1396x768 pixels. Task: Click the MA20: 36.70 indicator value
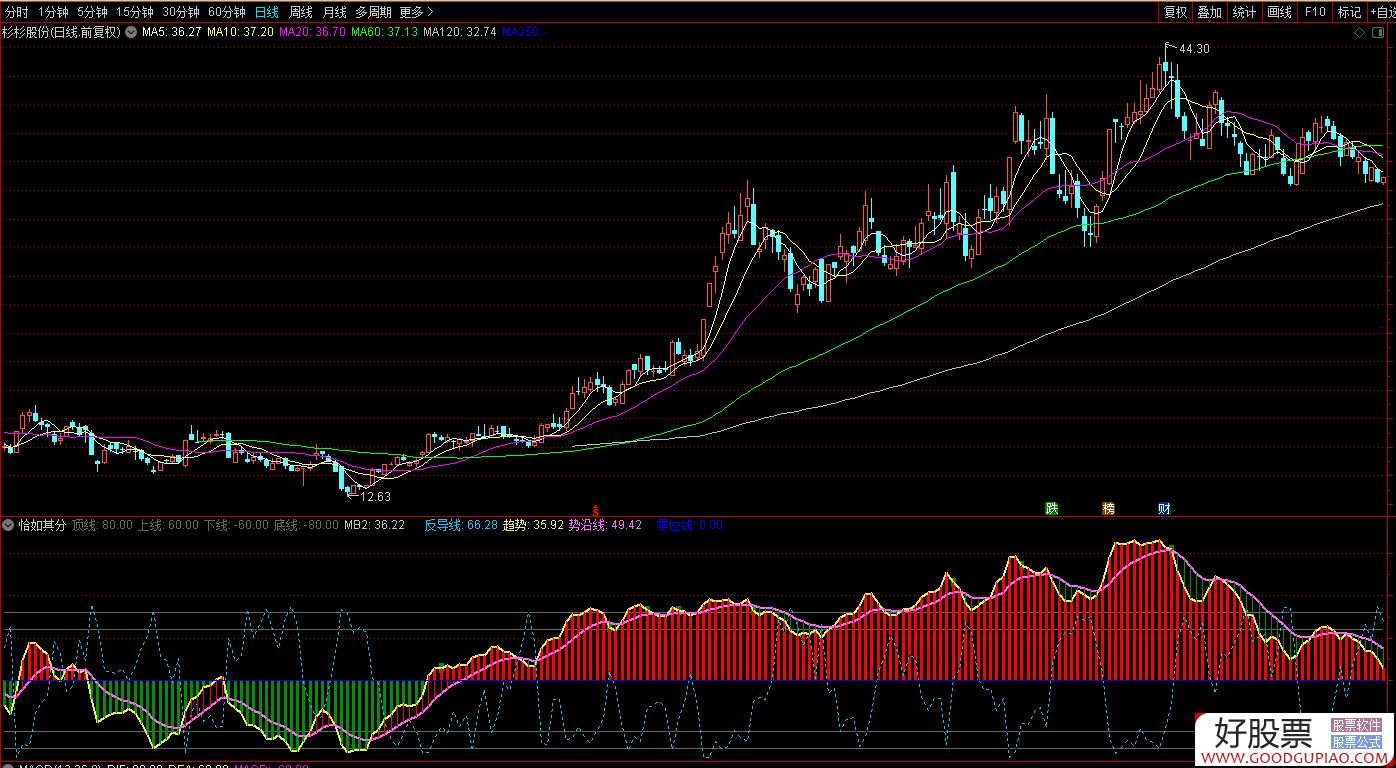[312, 32]
